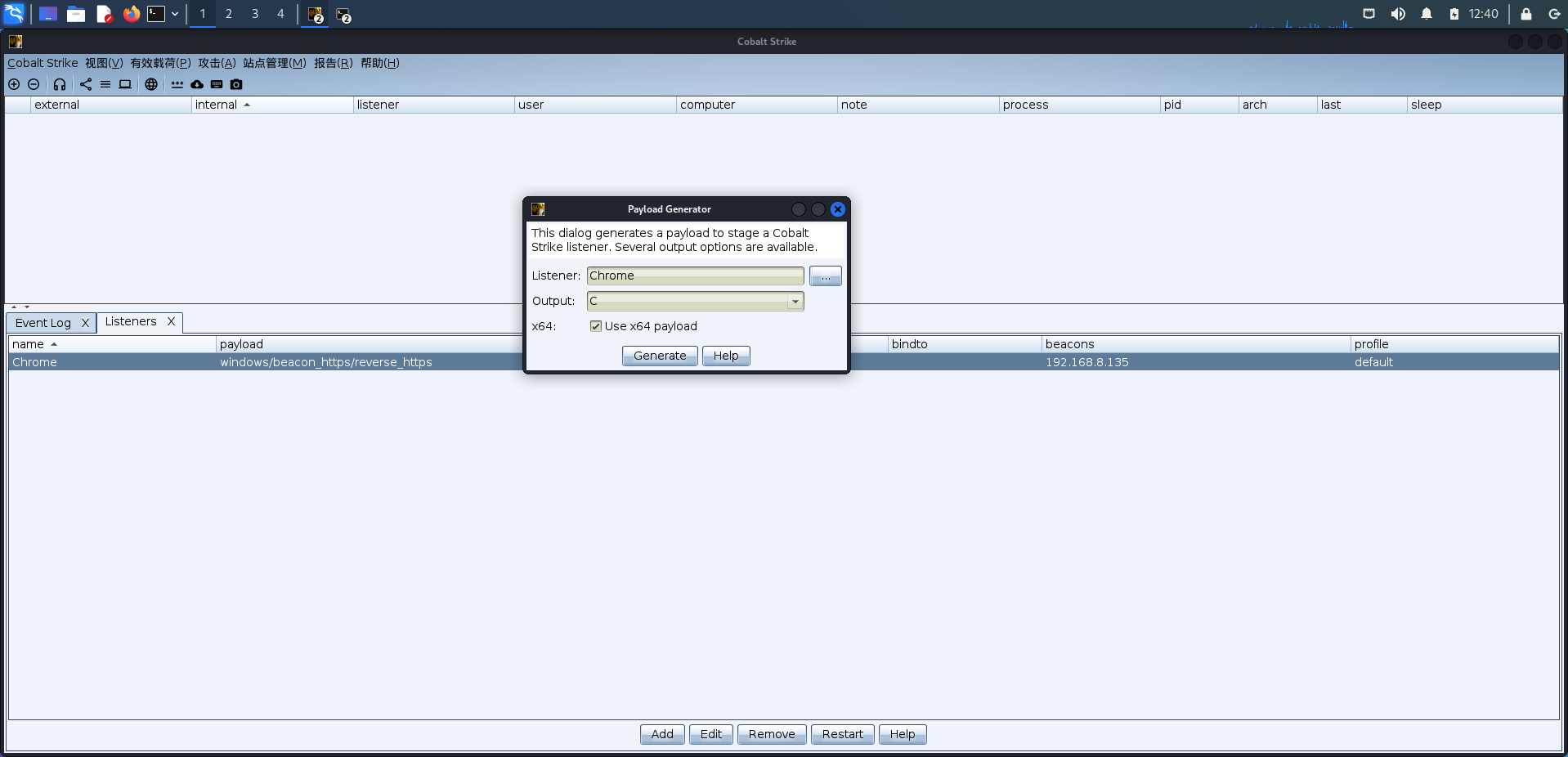Switch to target table laptop icon

click(125, 84)
